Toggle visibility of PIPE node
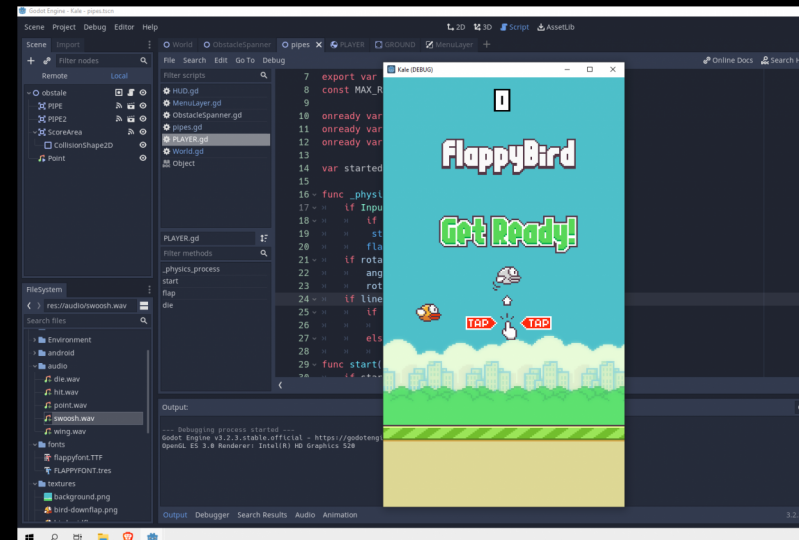 143,106
